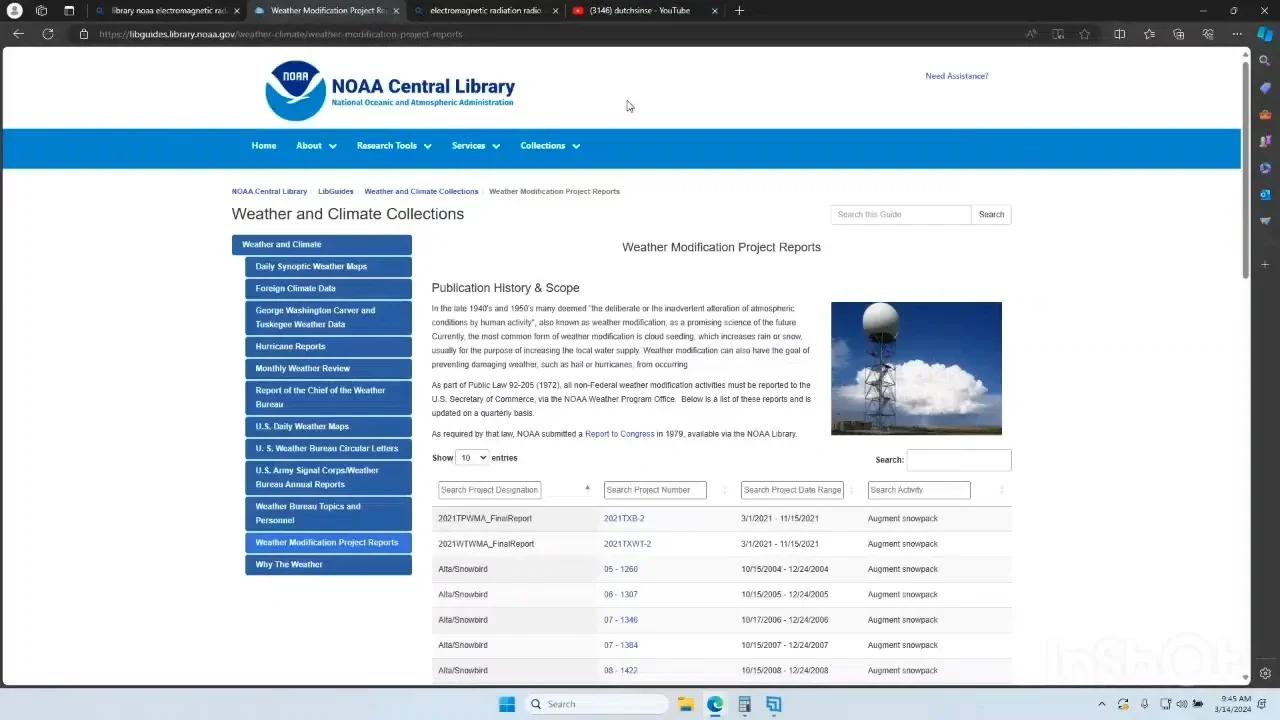The width and height of the screenshot is (1280, 720).
Task: Toggle sorting on the Activity column
Action: [1001, 490]
